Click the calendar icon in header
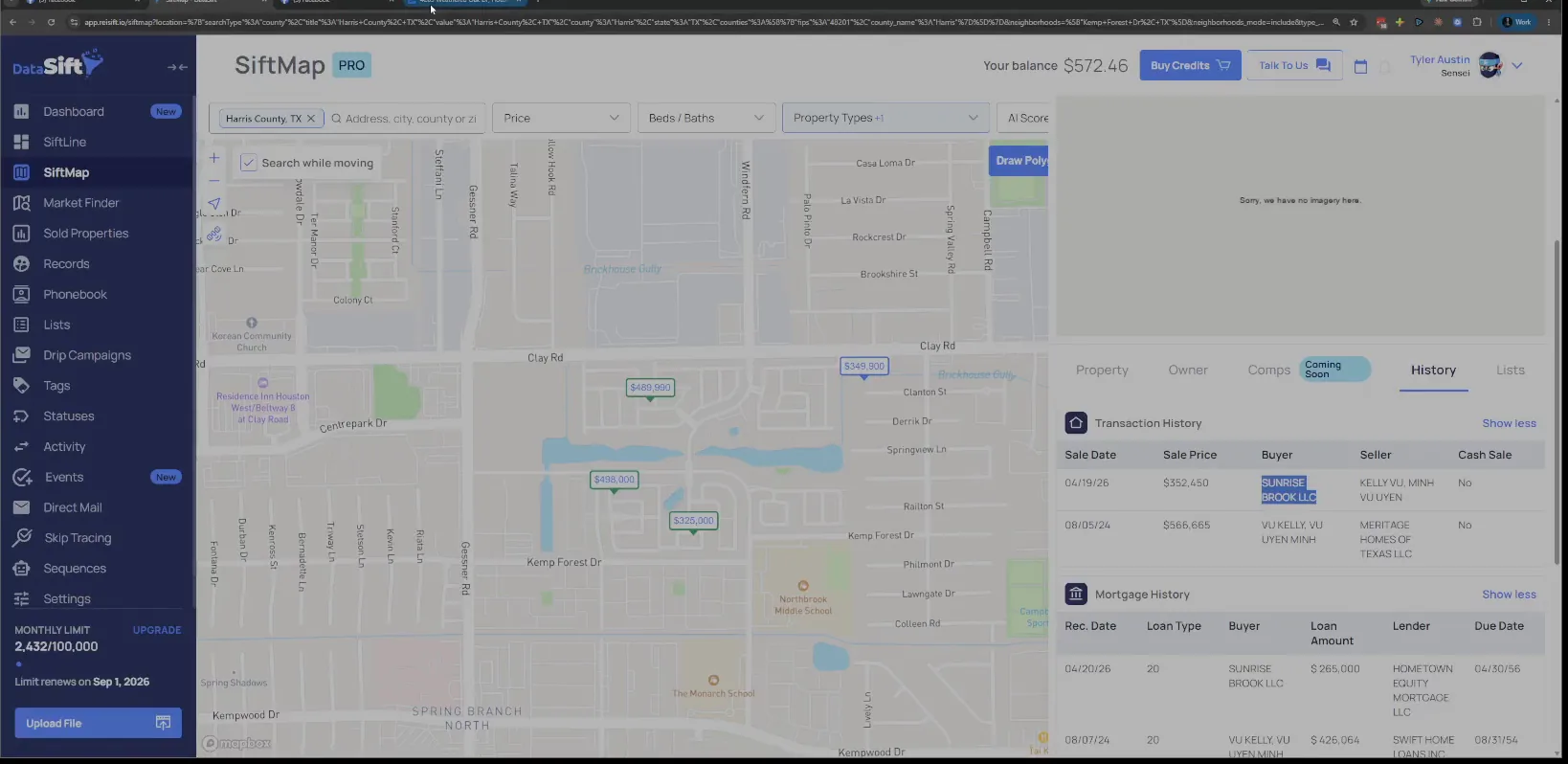Image resolution: width=1568 pixels, height=764 pixels. [x=1360, y=66]
